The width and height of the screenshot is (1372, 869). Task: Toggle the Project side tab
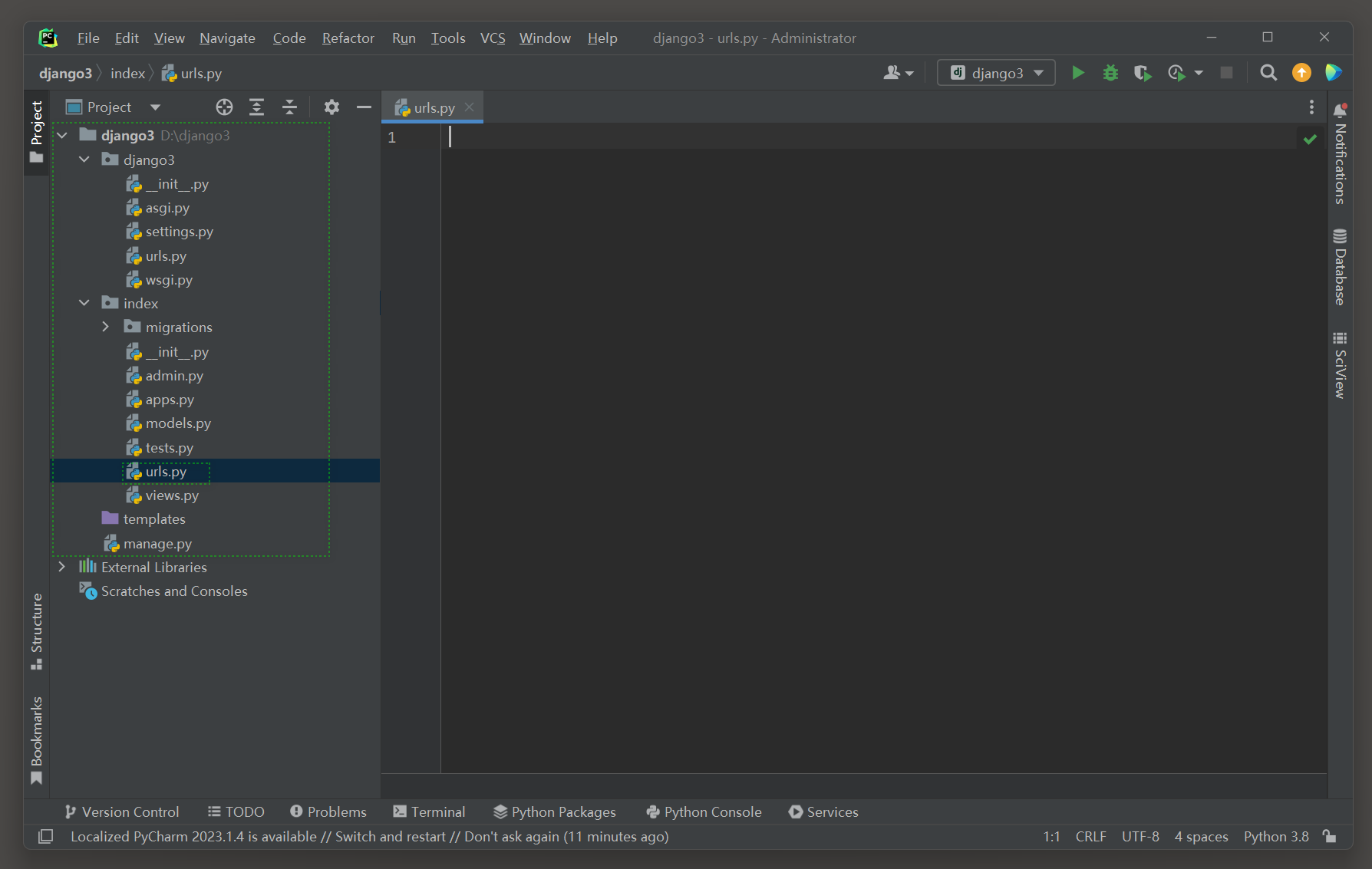point(36,131)
